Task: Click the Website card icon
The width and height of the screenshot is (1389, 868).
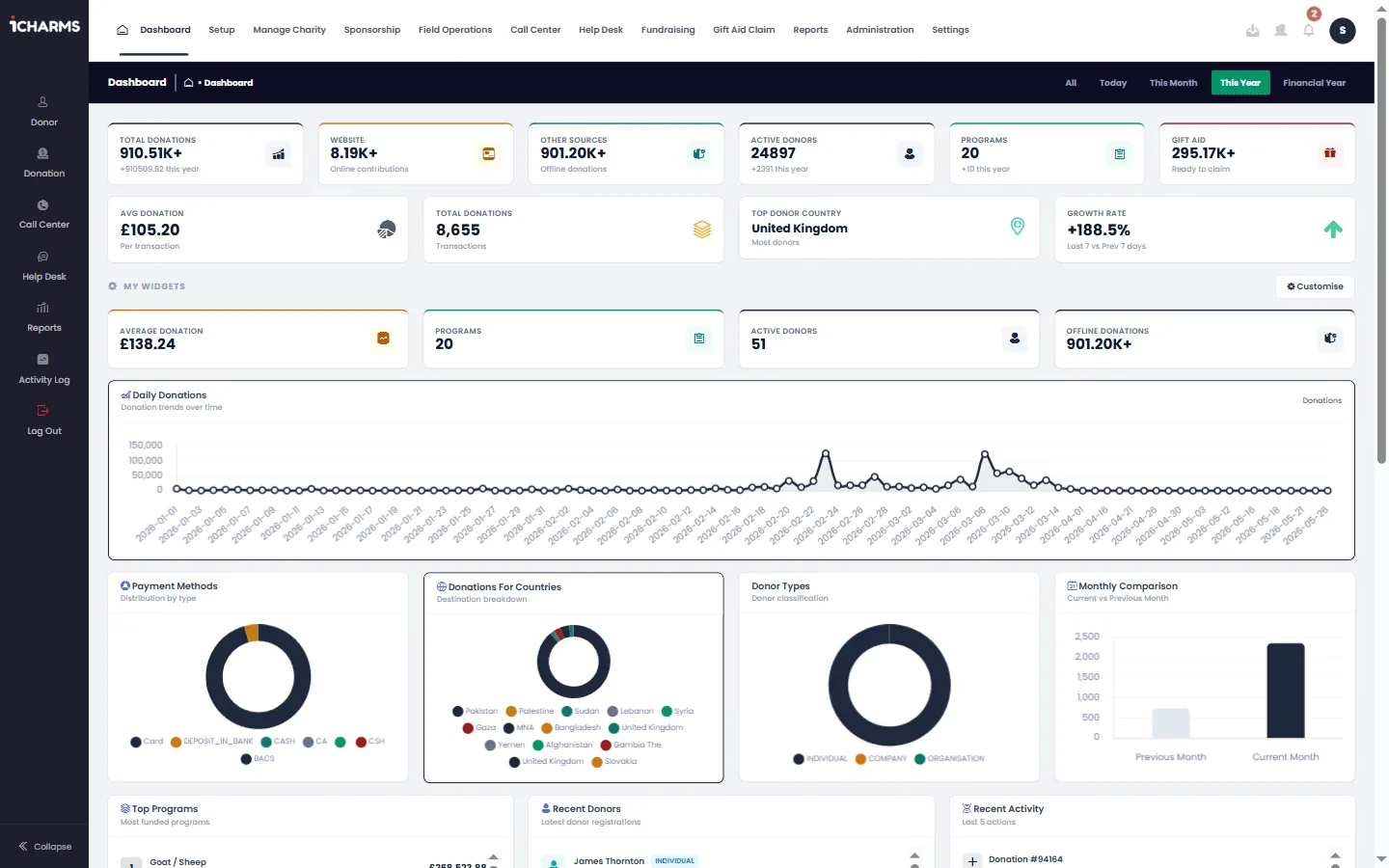Action: (x=489, y=154)
